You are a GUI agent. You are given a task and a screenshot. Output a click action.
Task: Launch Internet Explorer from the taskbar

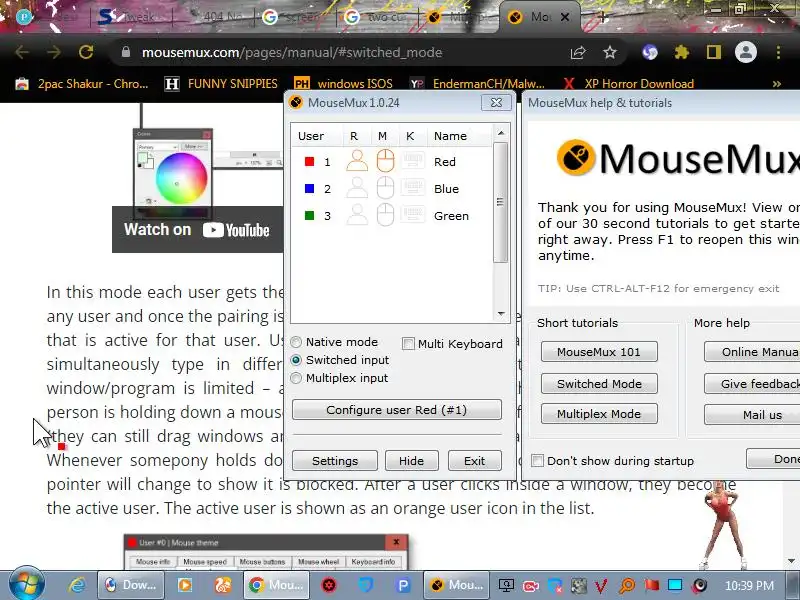(x=77, y=585)
